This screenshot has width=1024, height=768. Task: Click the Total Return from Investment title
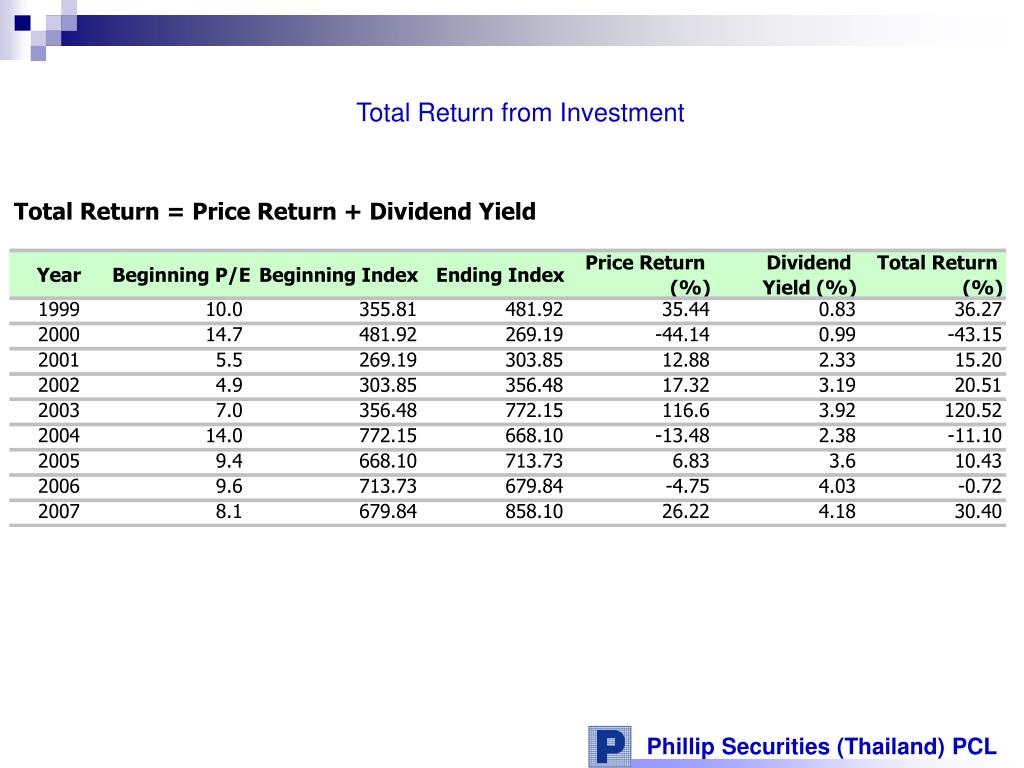[x=520, y=113]
